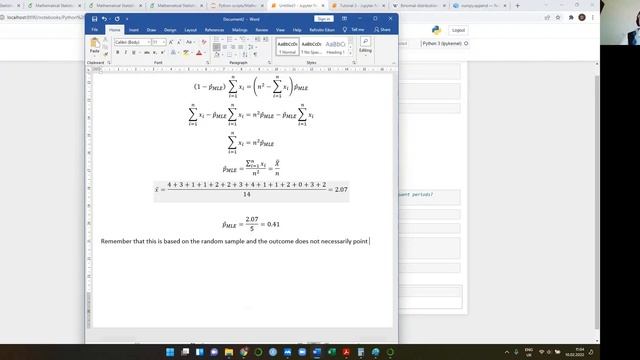The width and height of the screenshot is (640, 360).
Task: Align text left
Action: [x=217, y=47]
